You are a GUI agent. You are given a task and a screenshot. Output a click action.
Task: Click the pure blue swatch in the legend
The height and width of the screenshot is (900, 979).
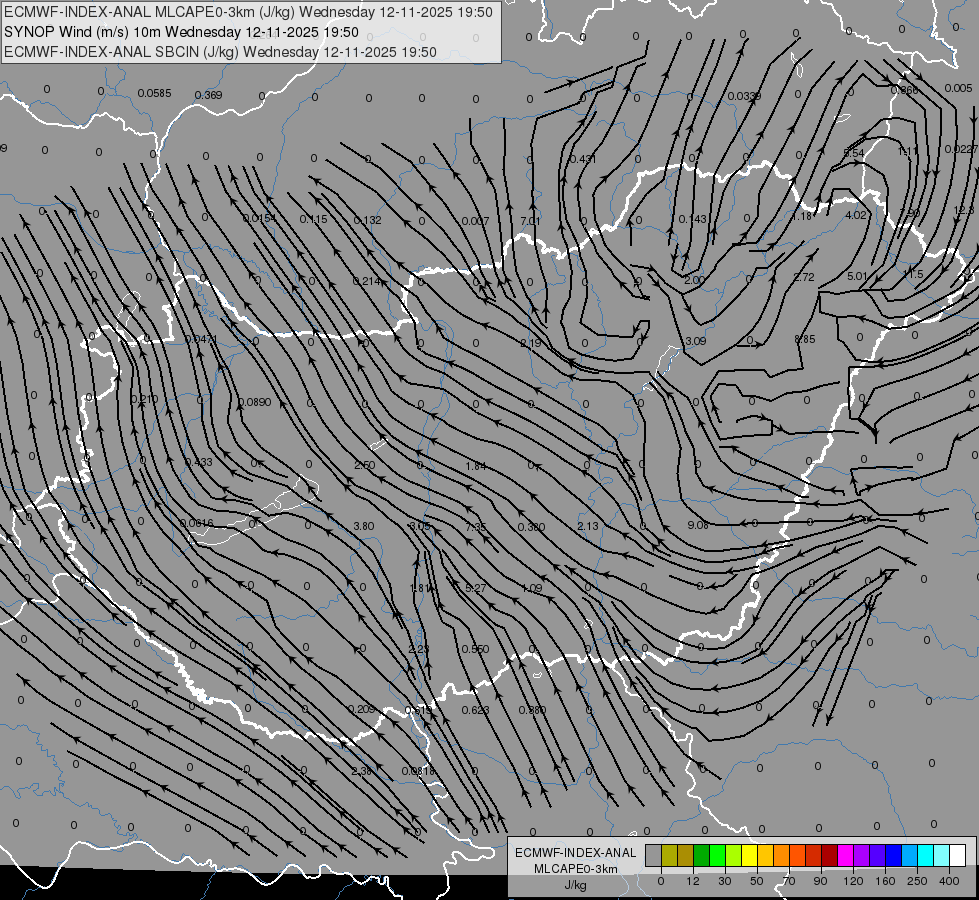pos(894,855)
